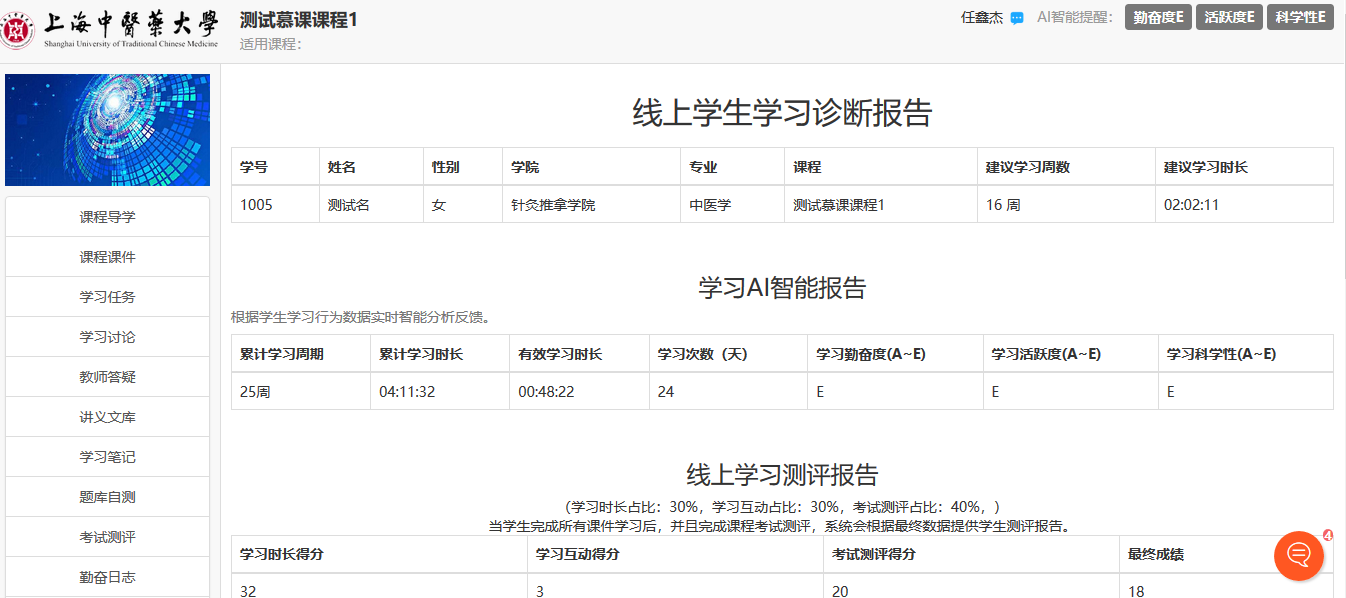Open 题库自测 in the sidebar
The width and height of the screenshot is (1346, 598).
108,497
